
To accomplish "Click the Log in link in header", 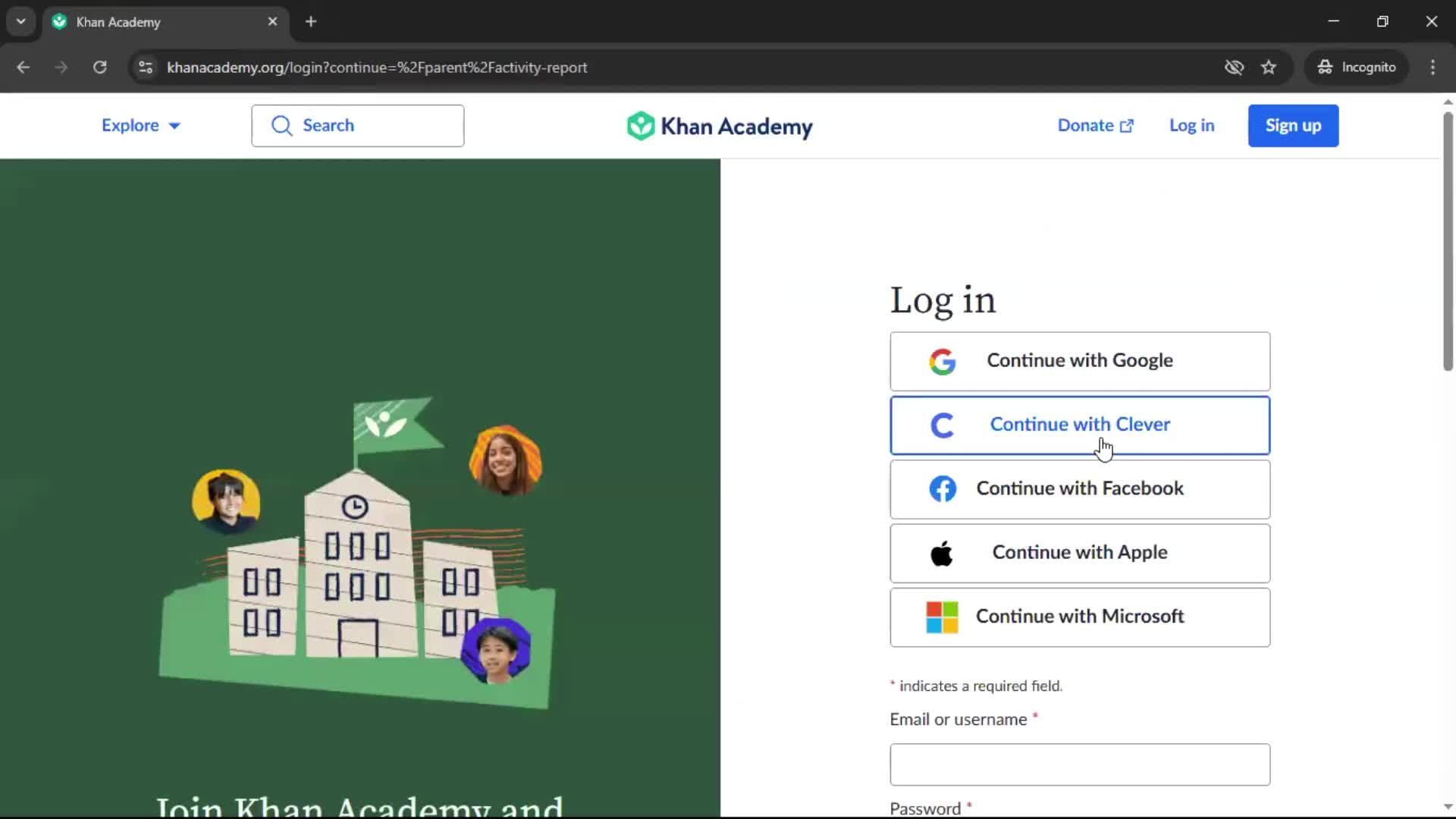I will coord(1191,126).
